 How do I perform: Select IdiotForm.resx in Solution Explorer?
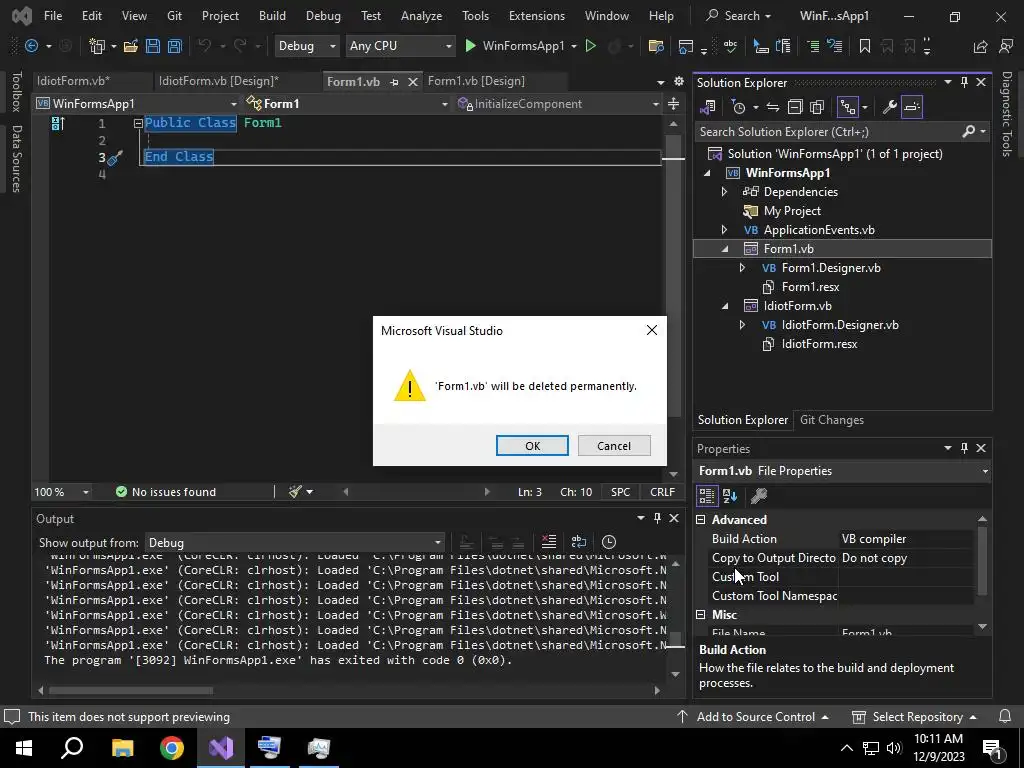click(820, 344)
